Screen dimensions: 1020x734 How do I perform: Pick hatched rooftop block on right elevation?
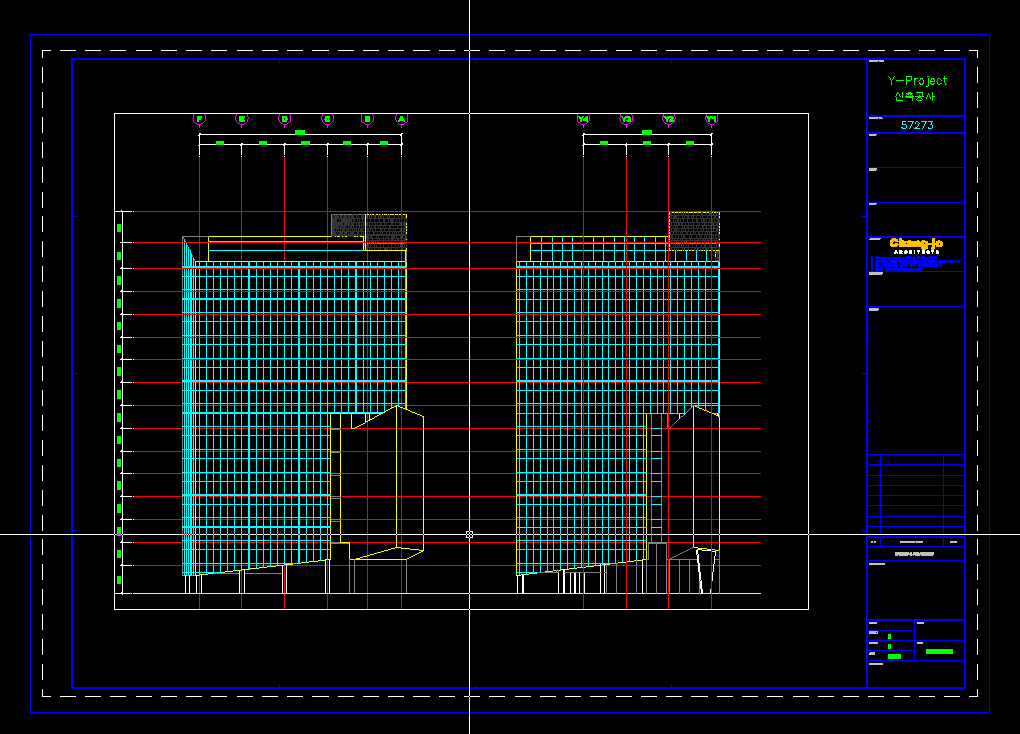[x=694, y=229]
